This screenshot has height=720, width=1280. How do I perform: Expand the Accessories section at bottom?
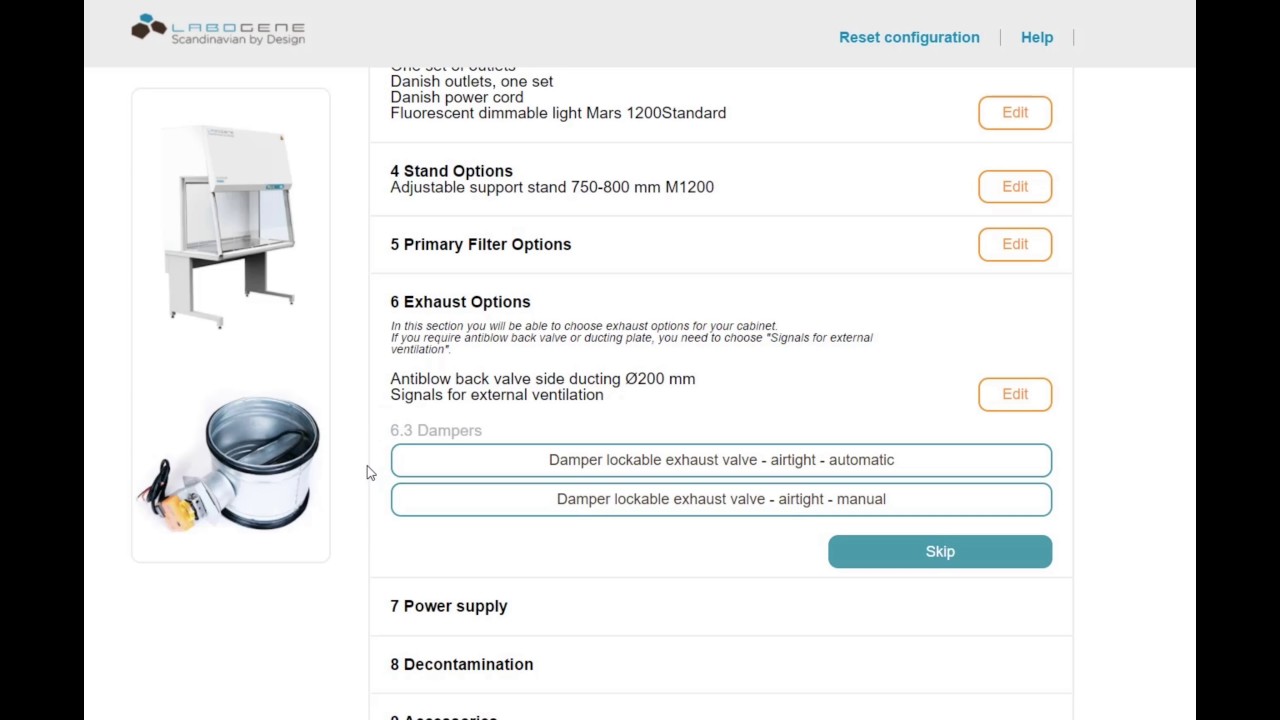point(444,717)
